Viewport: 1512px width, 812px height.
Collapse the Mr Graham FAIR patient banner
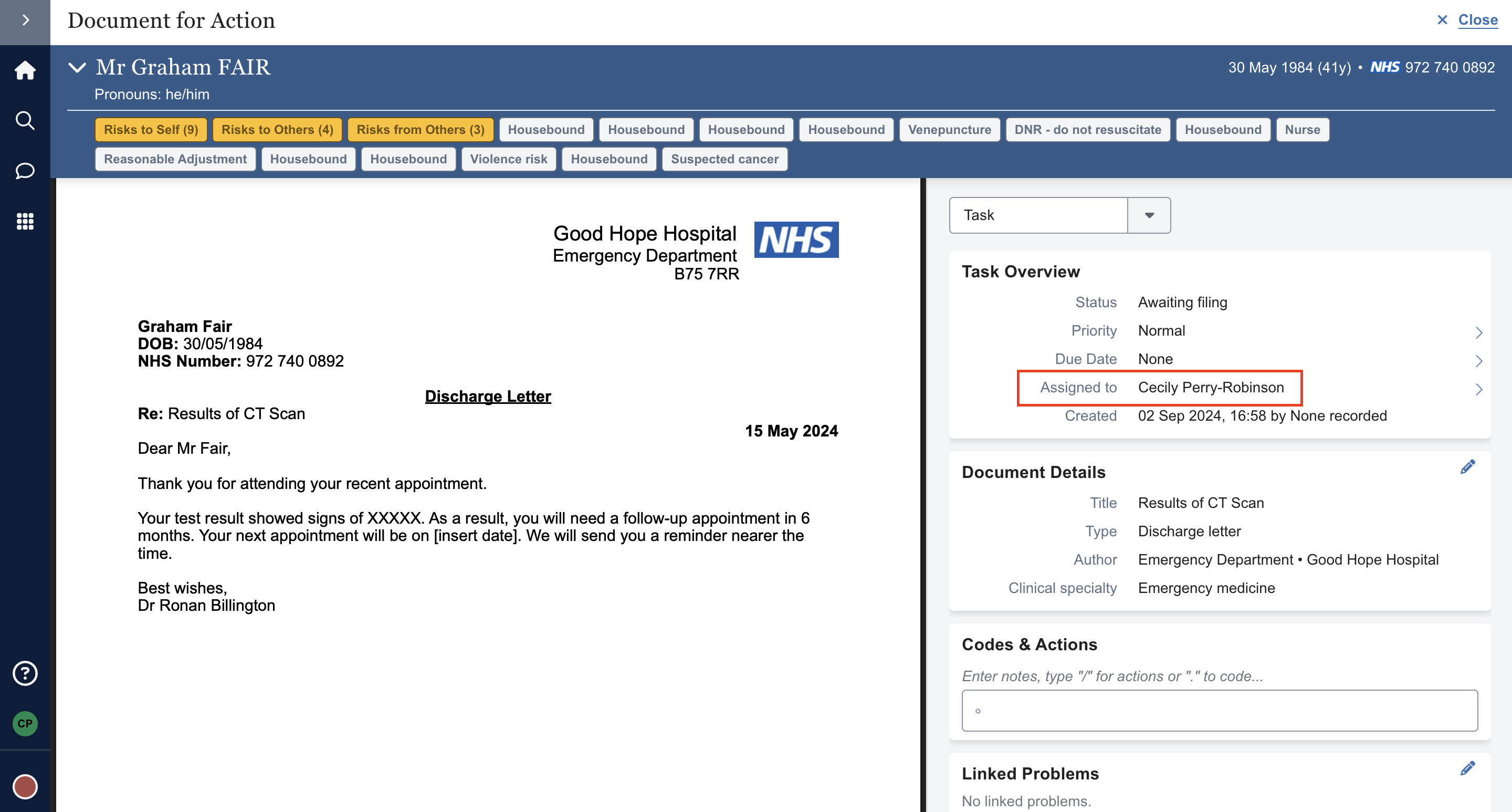coord(78,68)
